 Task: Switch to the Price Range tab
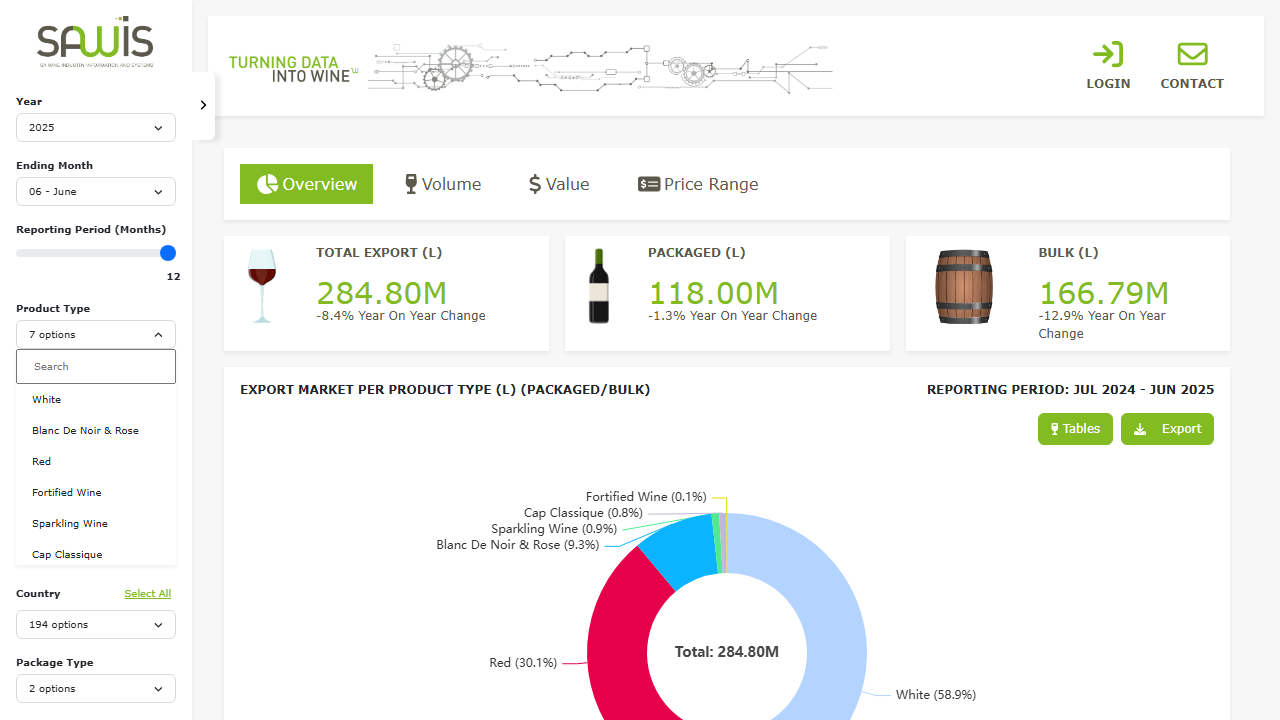click(x=698, y=184)
